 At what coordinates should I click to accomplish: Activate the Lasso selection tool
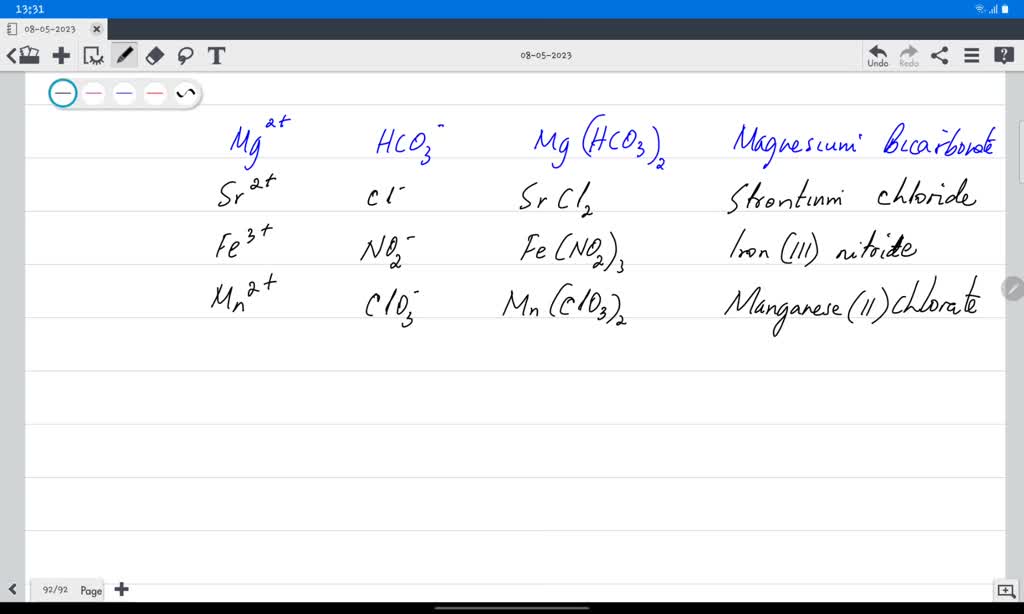click(x=185, y=55)
